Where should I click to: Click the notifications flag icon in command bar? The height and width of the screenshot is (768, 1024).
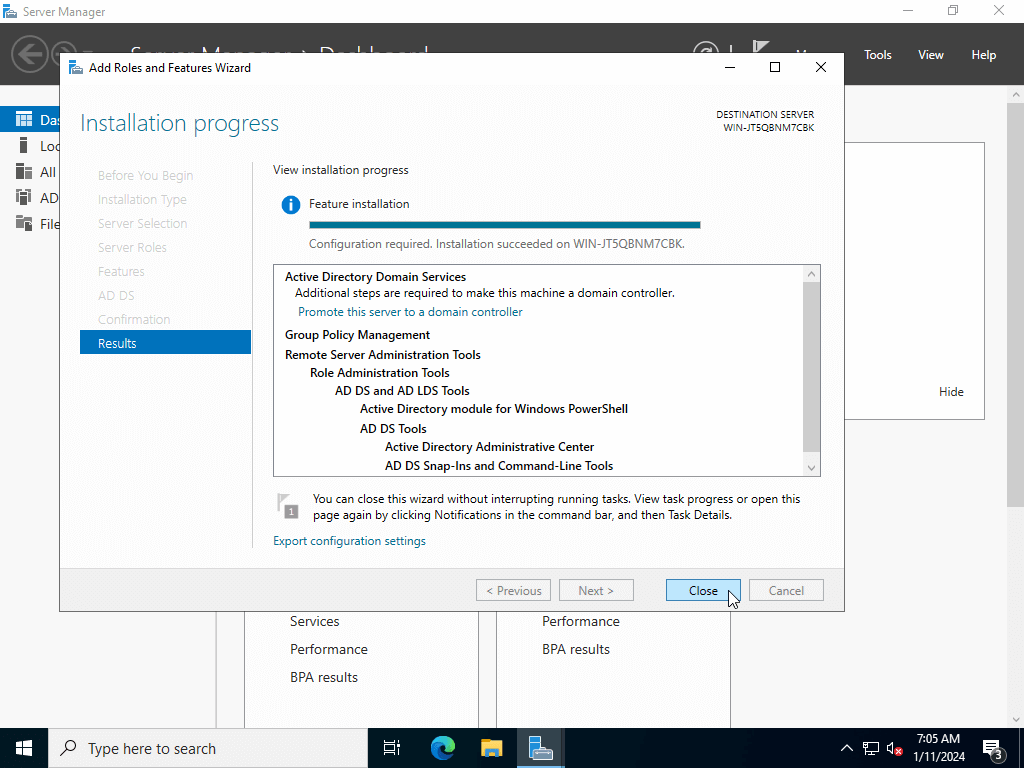coord(760,47)
